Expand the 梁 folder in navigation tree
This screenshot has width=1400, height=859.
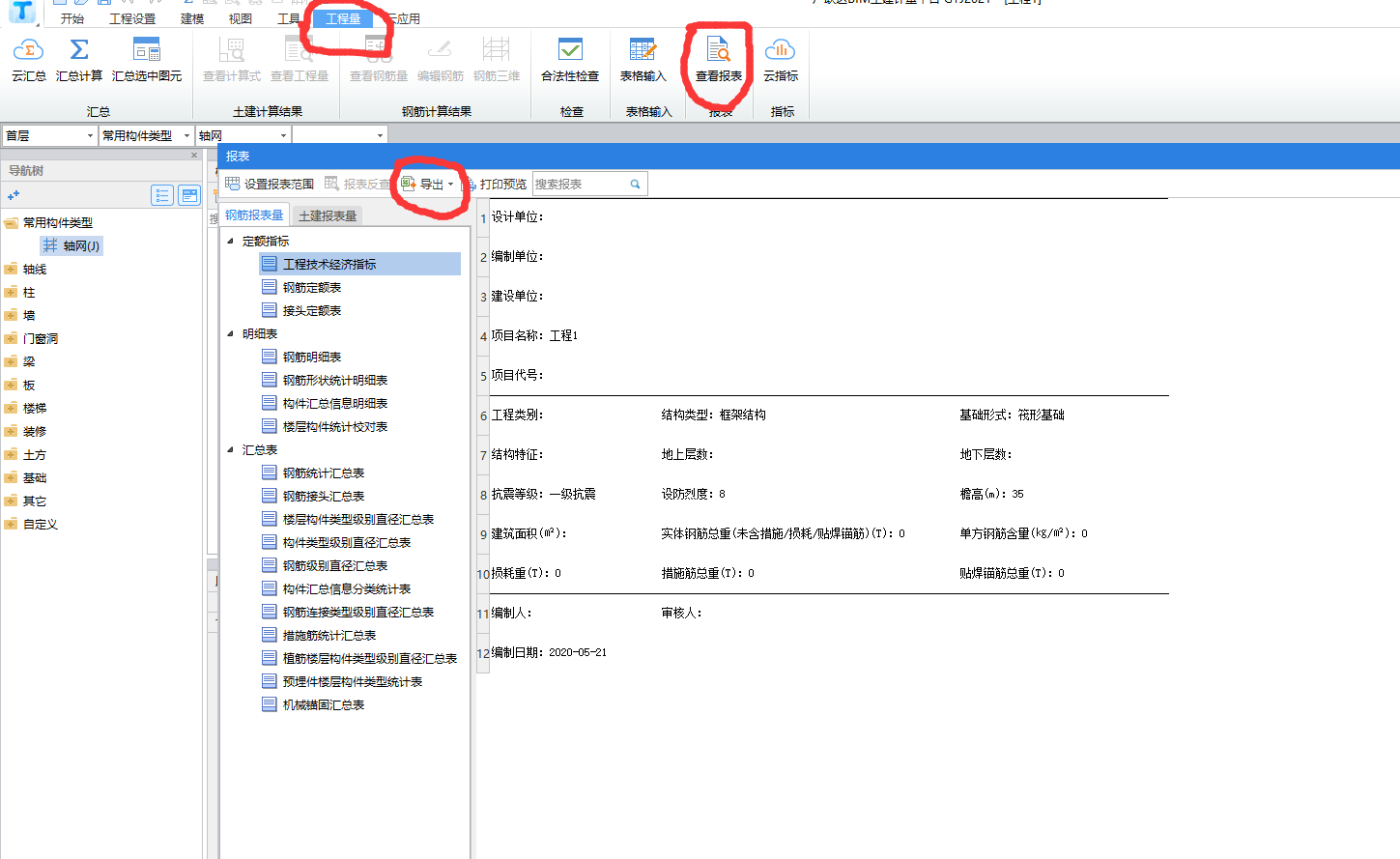(11, 361)
